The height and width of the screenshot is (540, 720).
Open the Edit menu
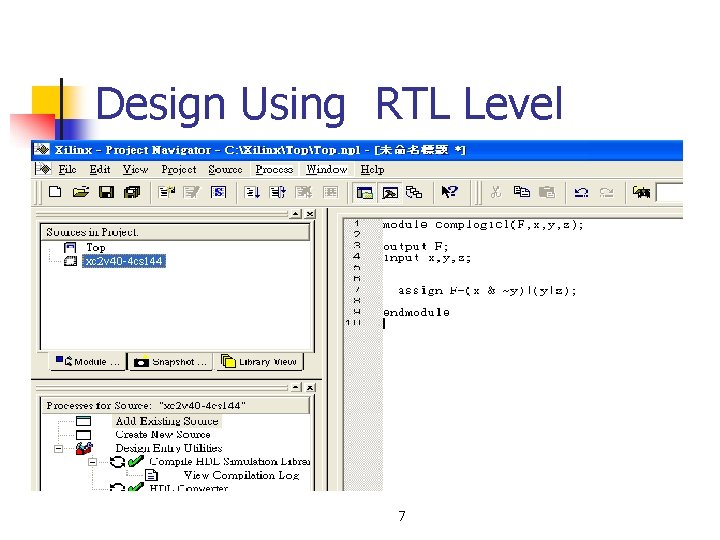[x=100, y=169]
